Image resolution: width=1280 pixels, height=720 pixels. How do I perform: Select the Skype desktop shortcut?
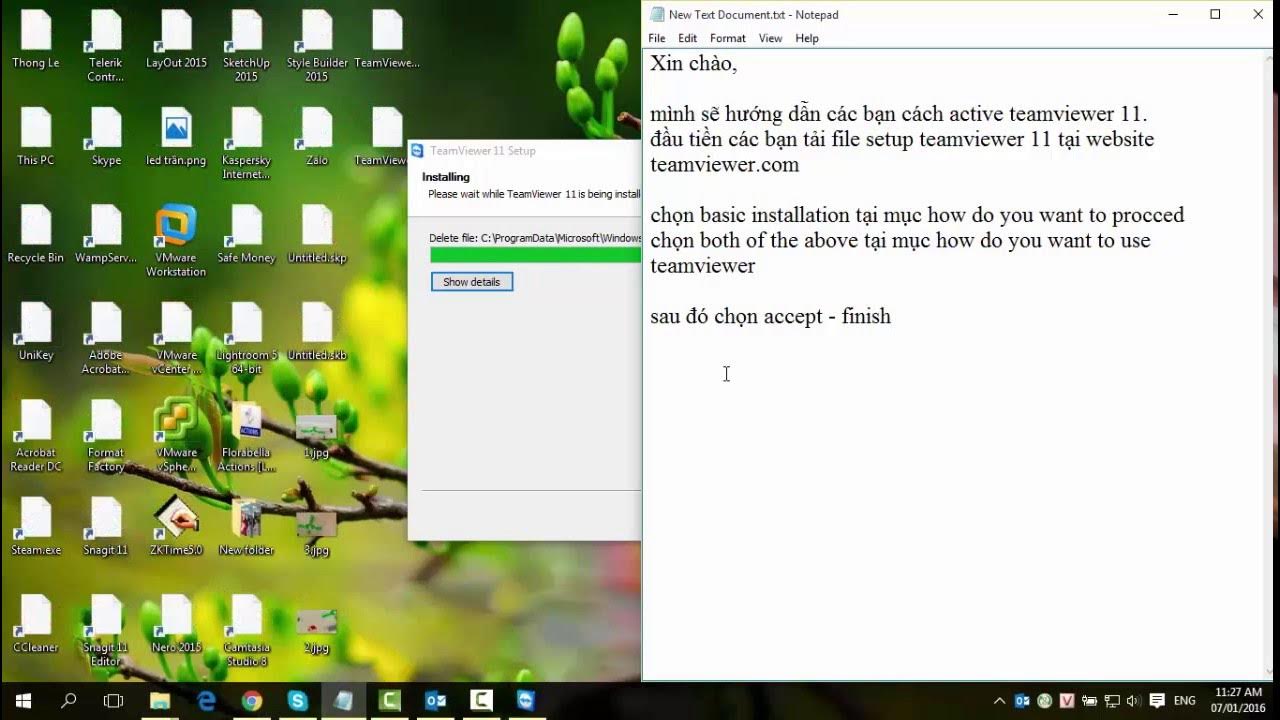pyautogui.click(x=106, y=137)
